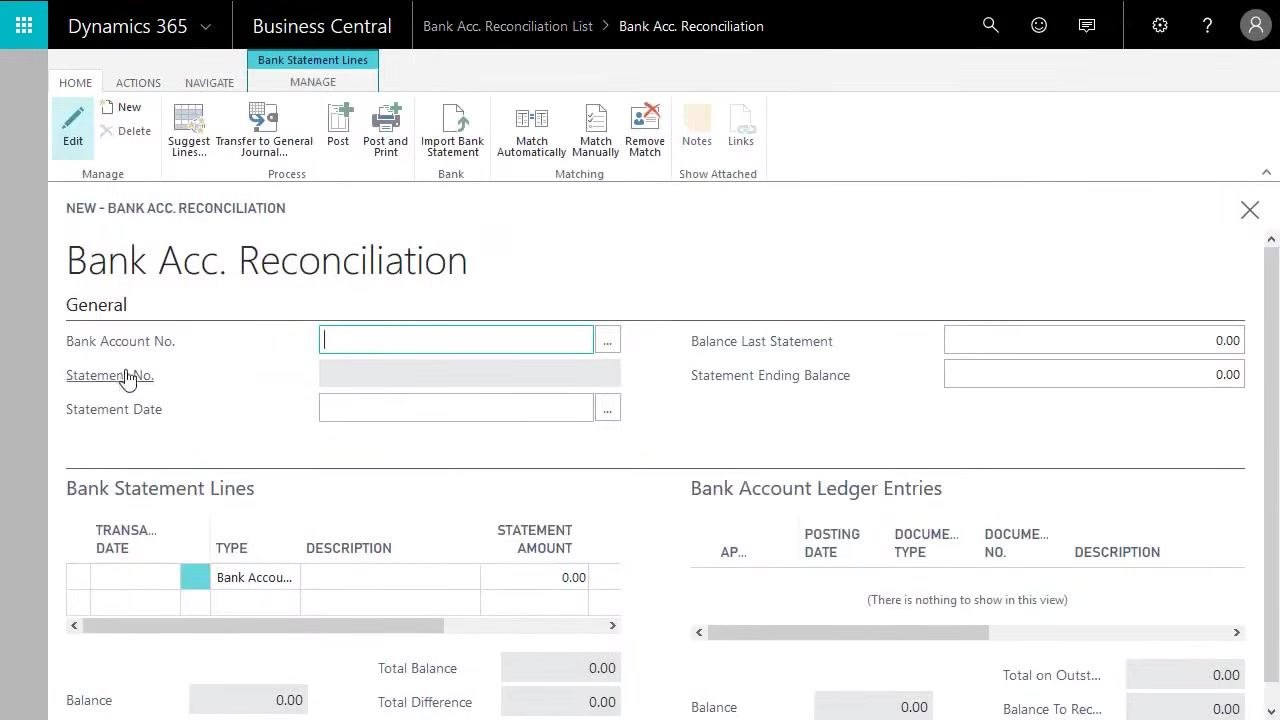Click the Business Central title

[322, 26]
